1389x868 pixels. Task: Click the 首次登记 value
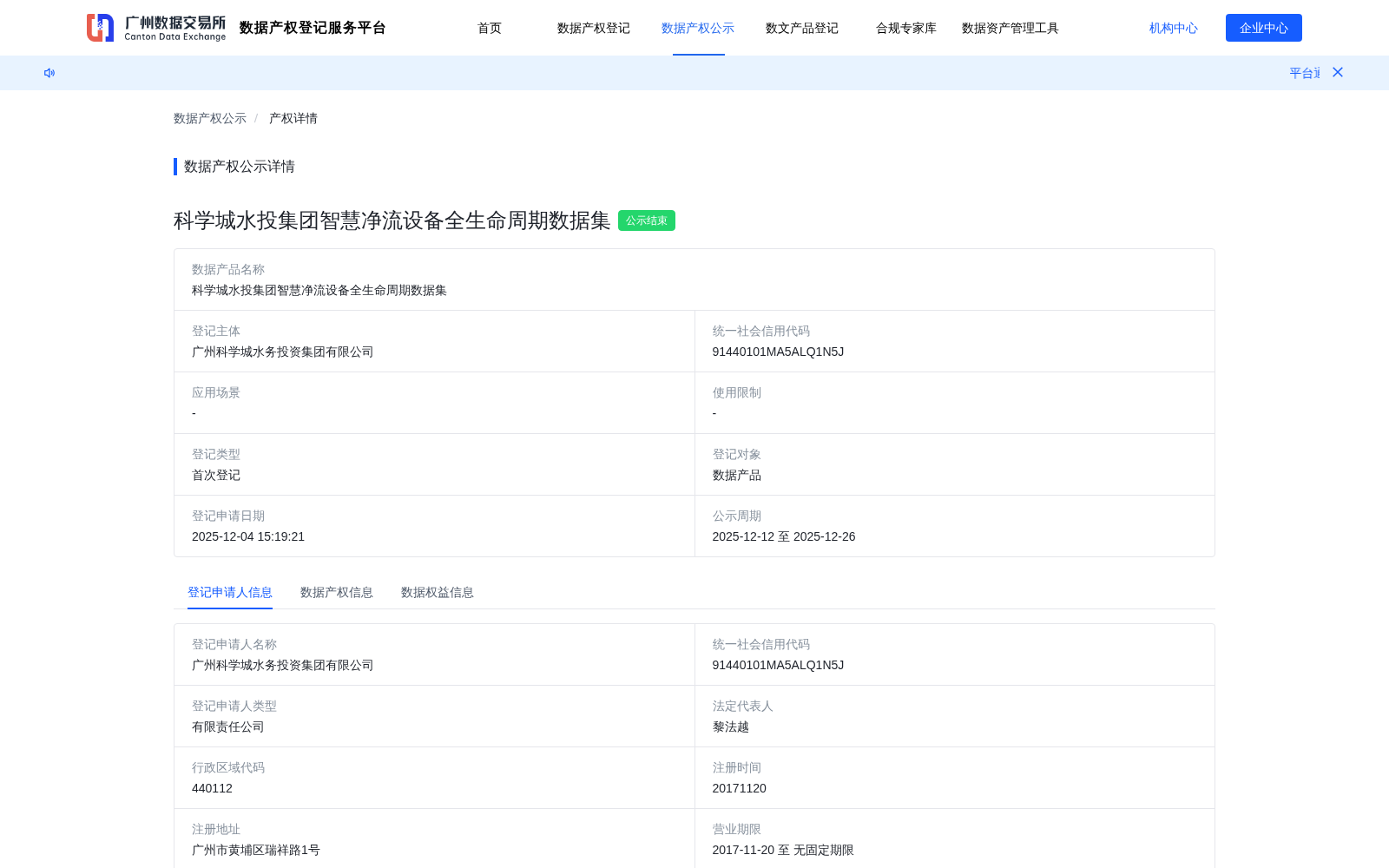coord(216,475)
